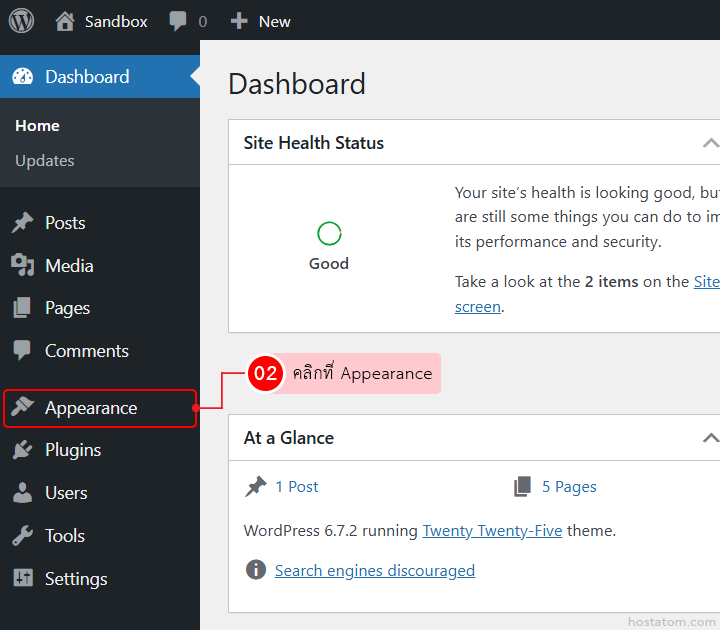Open the 1 Post link
Screen dimensions: 720x630
point(297,487)
